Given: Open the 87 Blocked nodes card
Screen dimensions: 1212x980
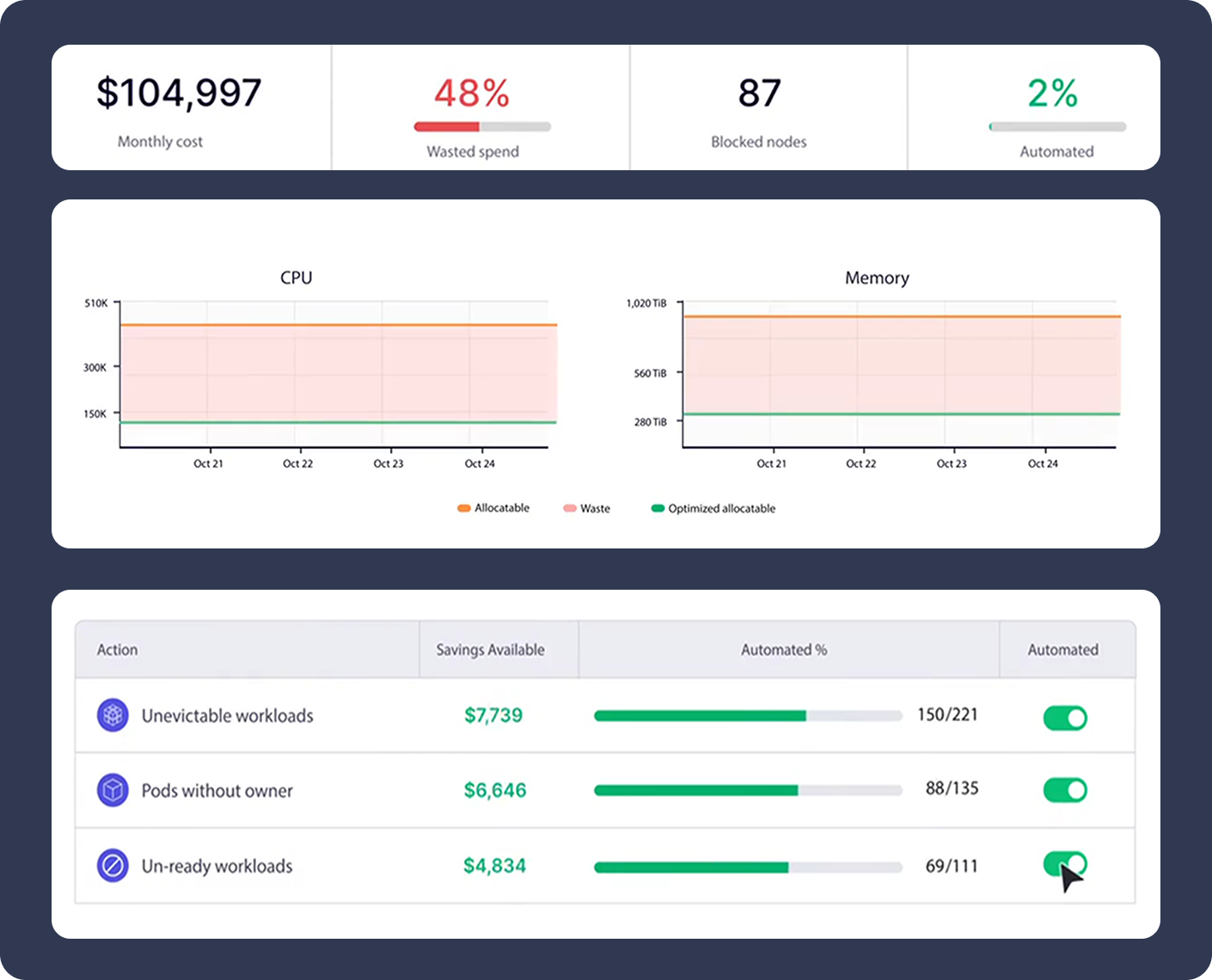Looking at the screenshot, I should tap(759, 108).
